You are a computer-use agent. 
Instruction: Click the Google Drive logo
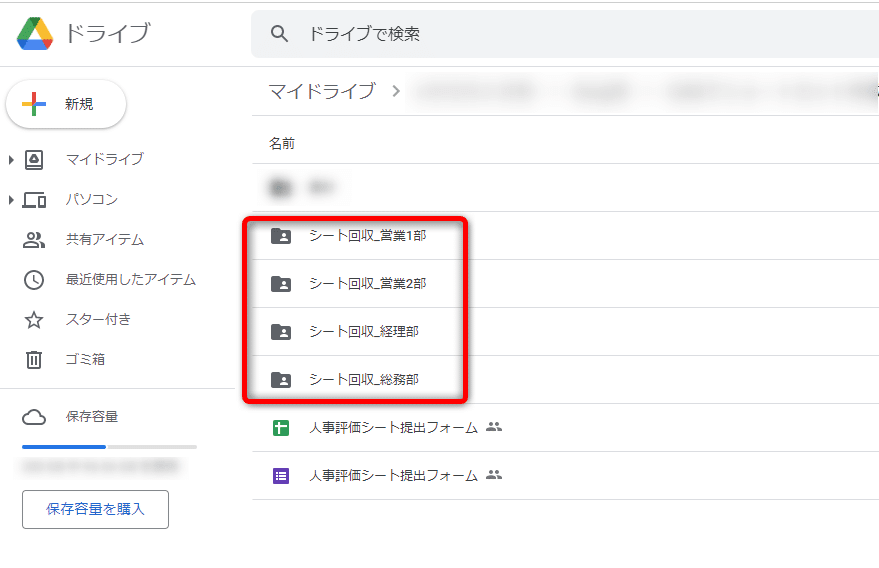point(35,34)
